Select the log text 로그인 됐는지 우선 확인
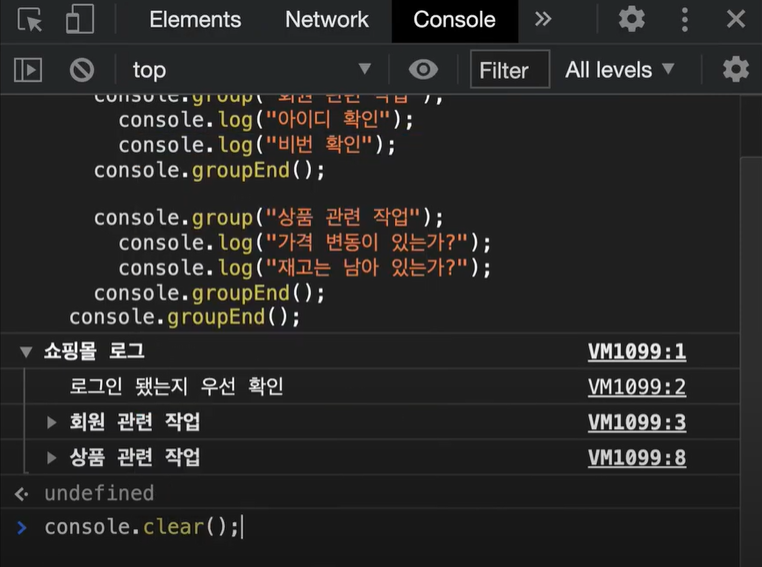The width and height of the screenshot is (762, 567). pos(176,387)
